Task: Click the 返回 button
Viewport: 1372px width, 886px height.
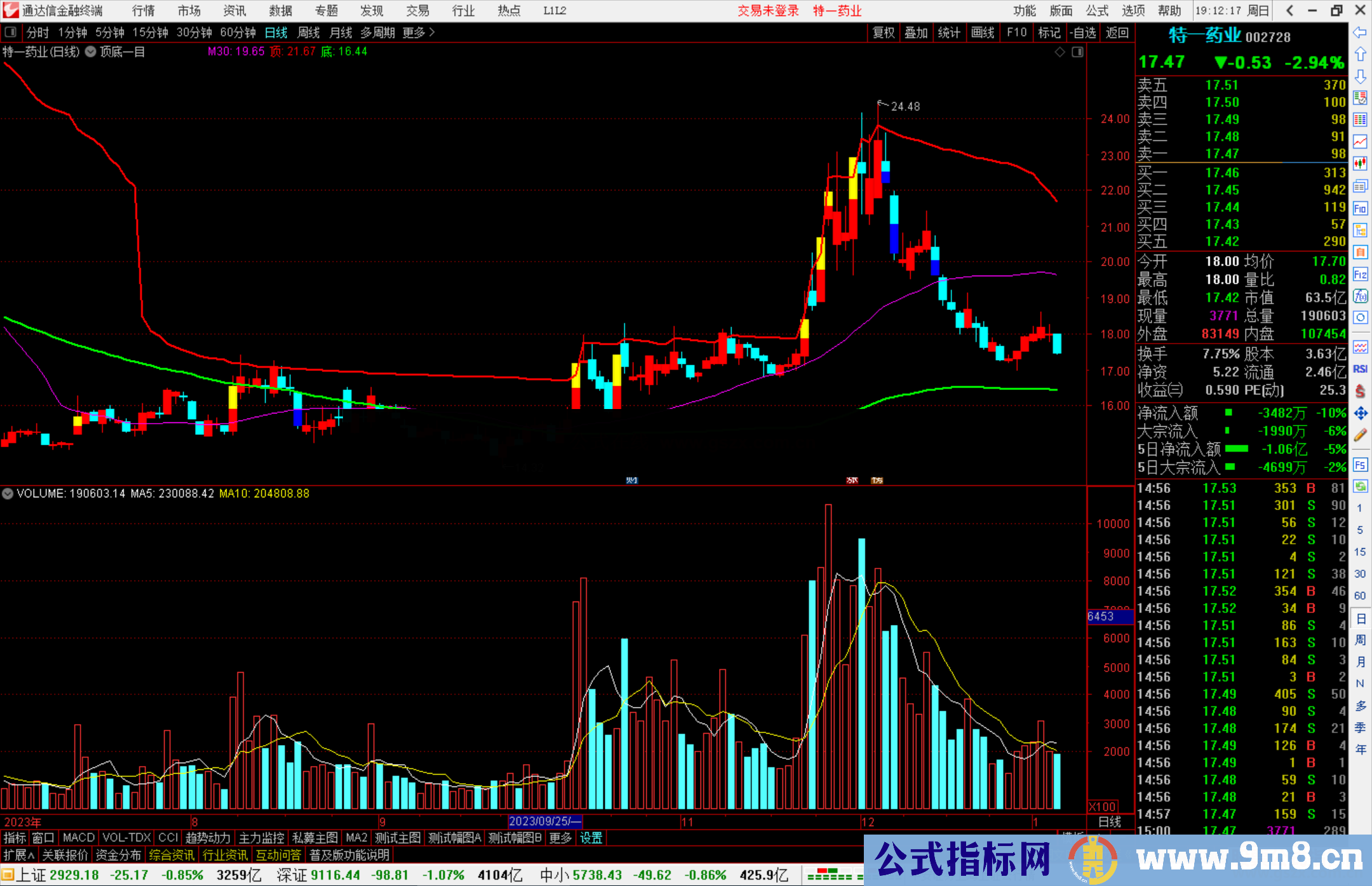Action: (x=1117, y=32)
